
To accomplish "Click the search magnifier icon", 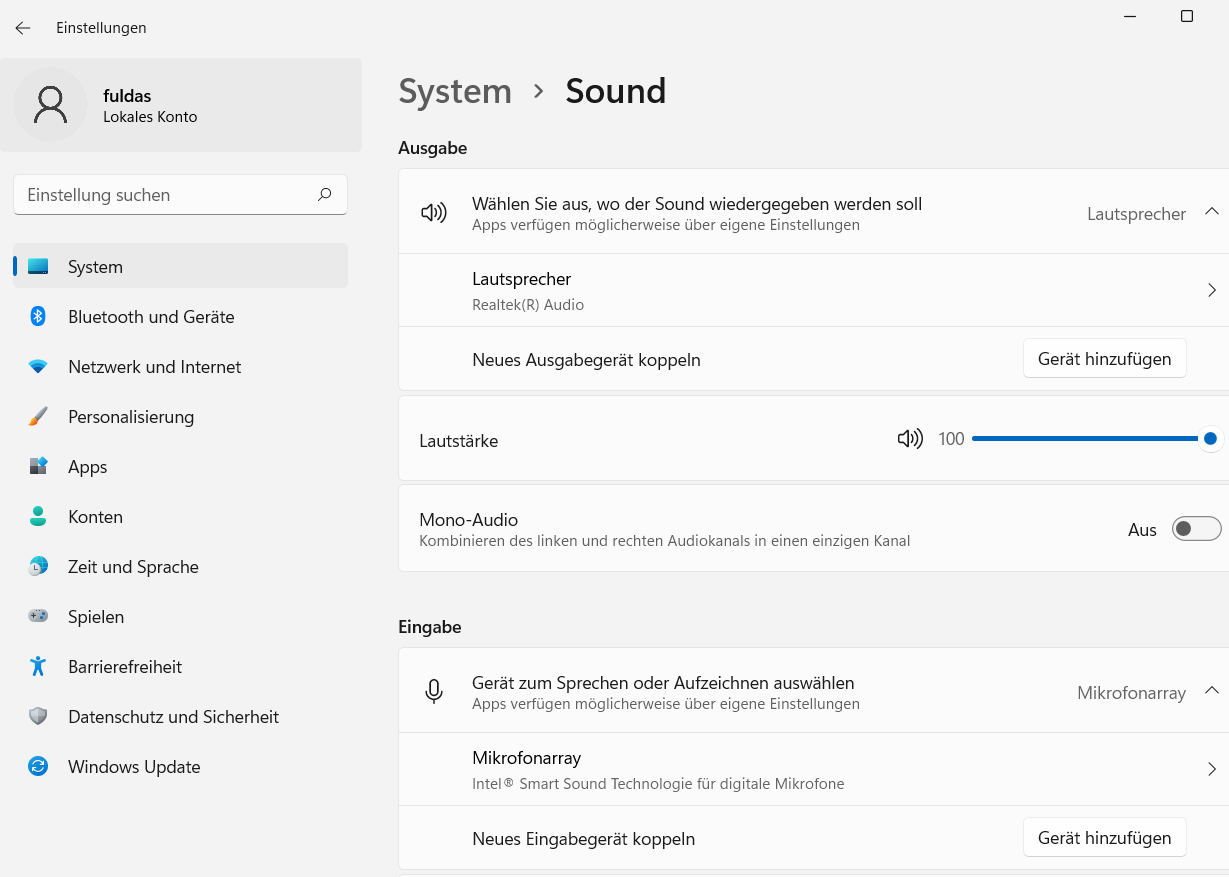I will click(324, 195).
